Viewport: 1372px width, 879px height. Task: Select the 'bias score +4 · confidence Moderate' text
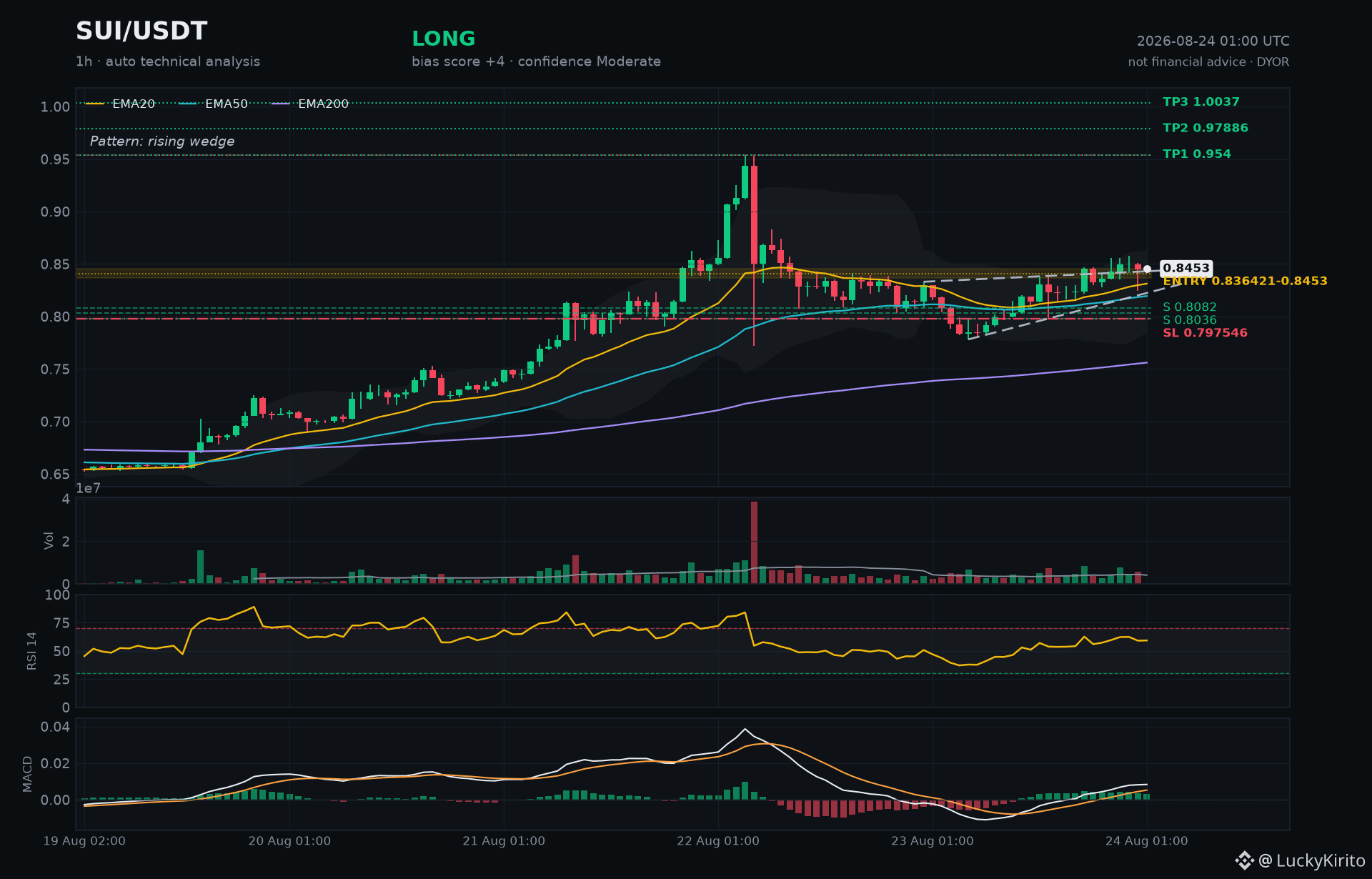(x=536, y=61)
